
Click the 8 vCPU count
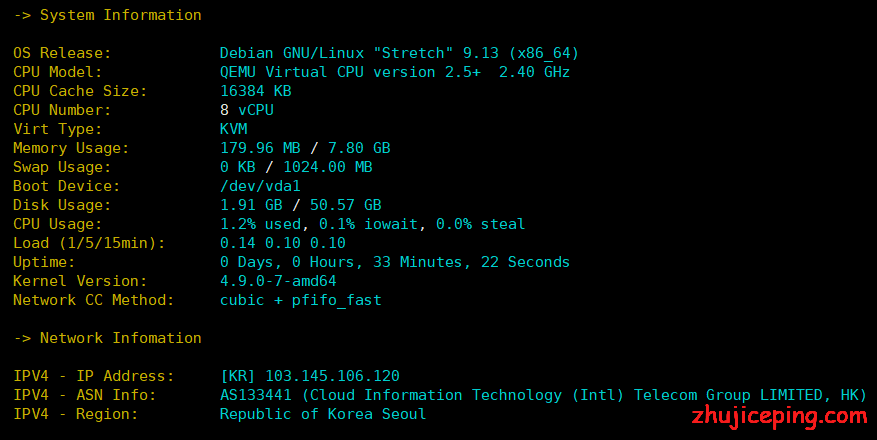pyautogui.click(x=247, y=110)
